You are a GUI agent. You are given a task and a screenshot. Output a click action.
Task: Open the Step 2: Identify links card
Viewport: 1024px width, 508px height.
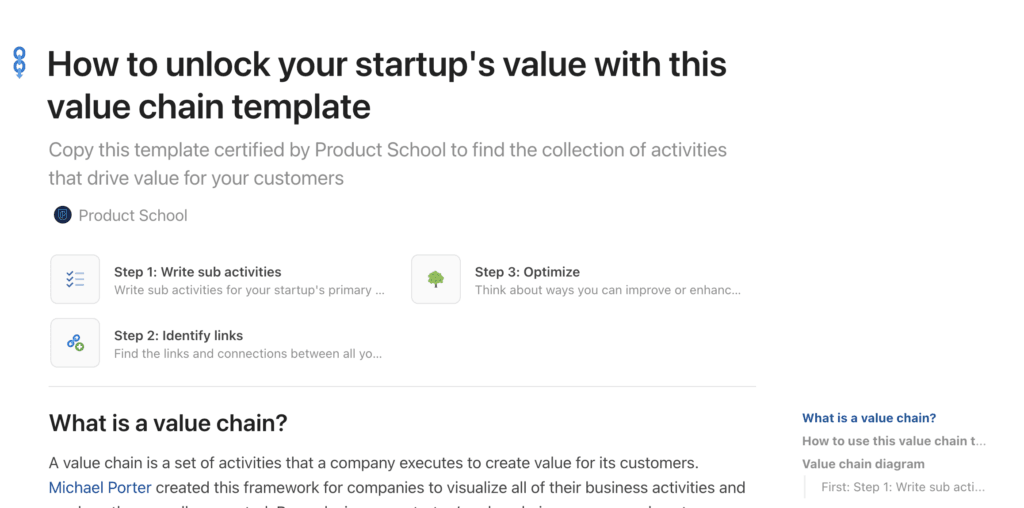[179, 336]
